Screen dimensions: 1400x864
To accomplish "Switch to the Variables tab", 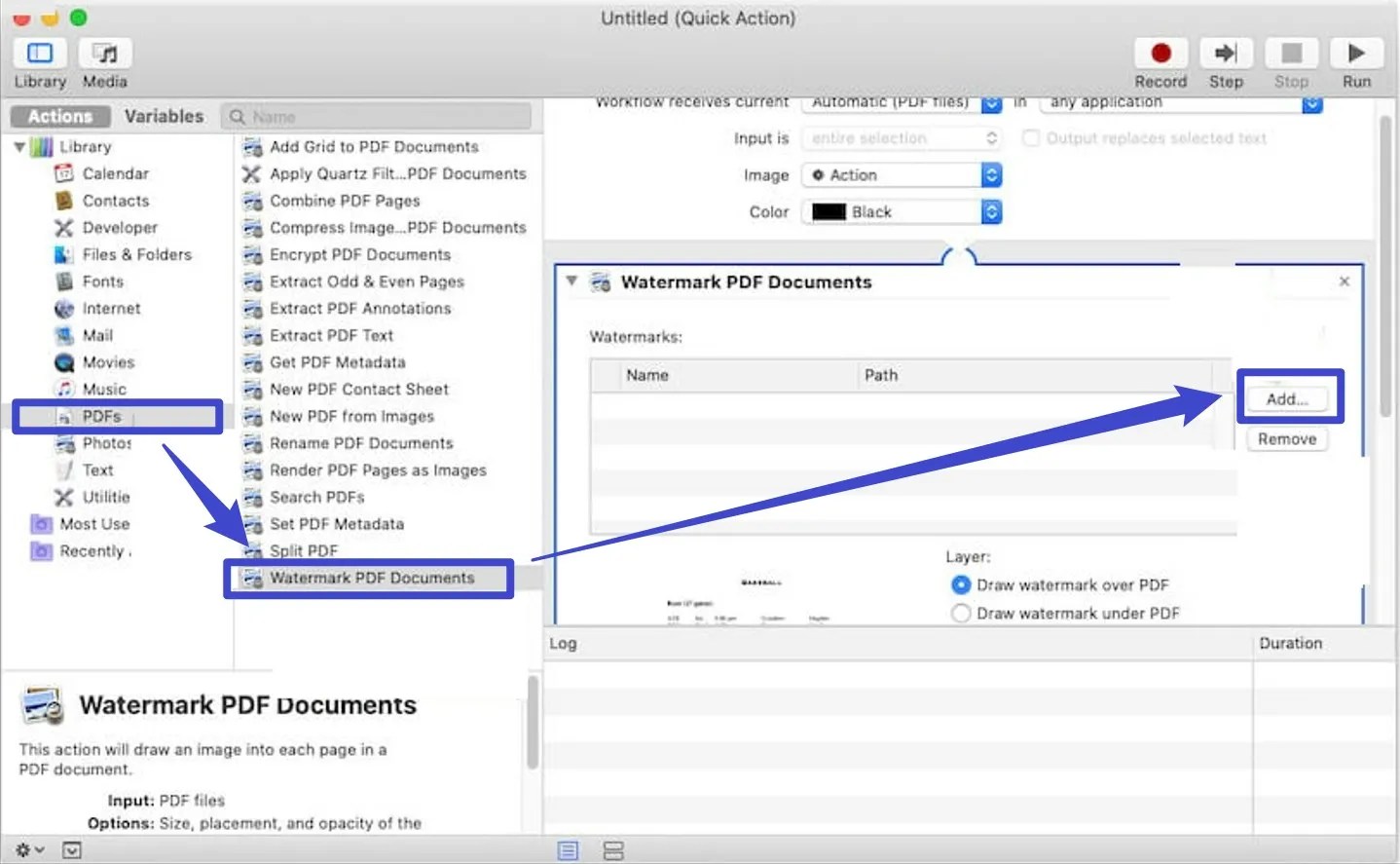I will [164, 116].
